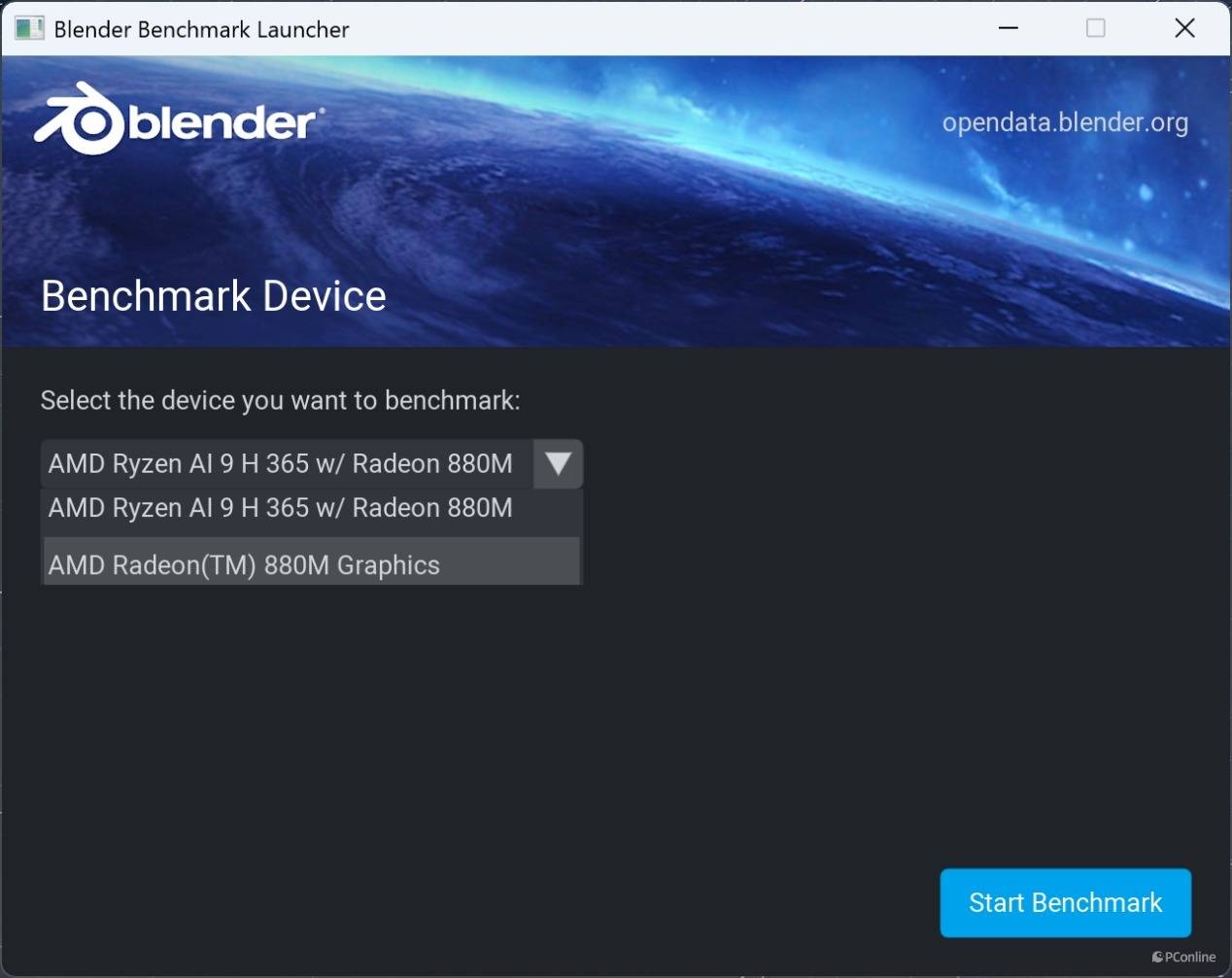Click the Blender Benchmark Launcher title text
Screen dimensions: 1232x978
pos(201,29)
